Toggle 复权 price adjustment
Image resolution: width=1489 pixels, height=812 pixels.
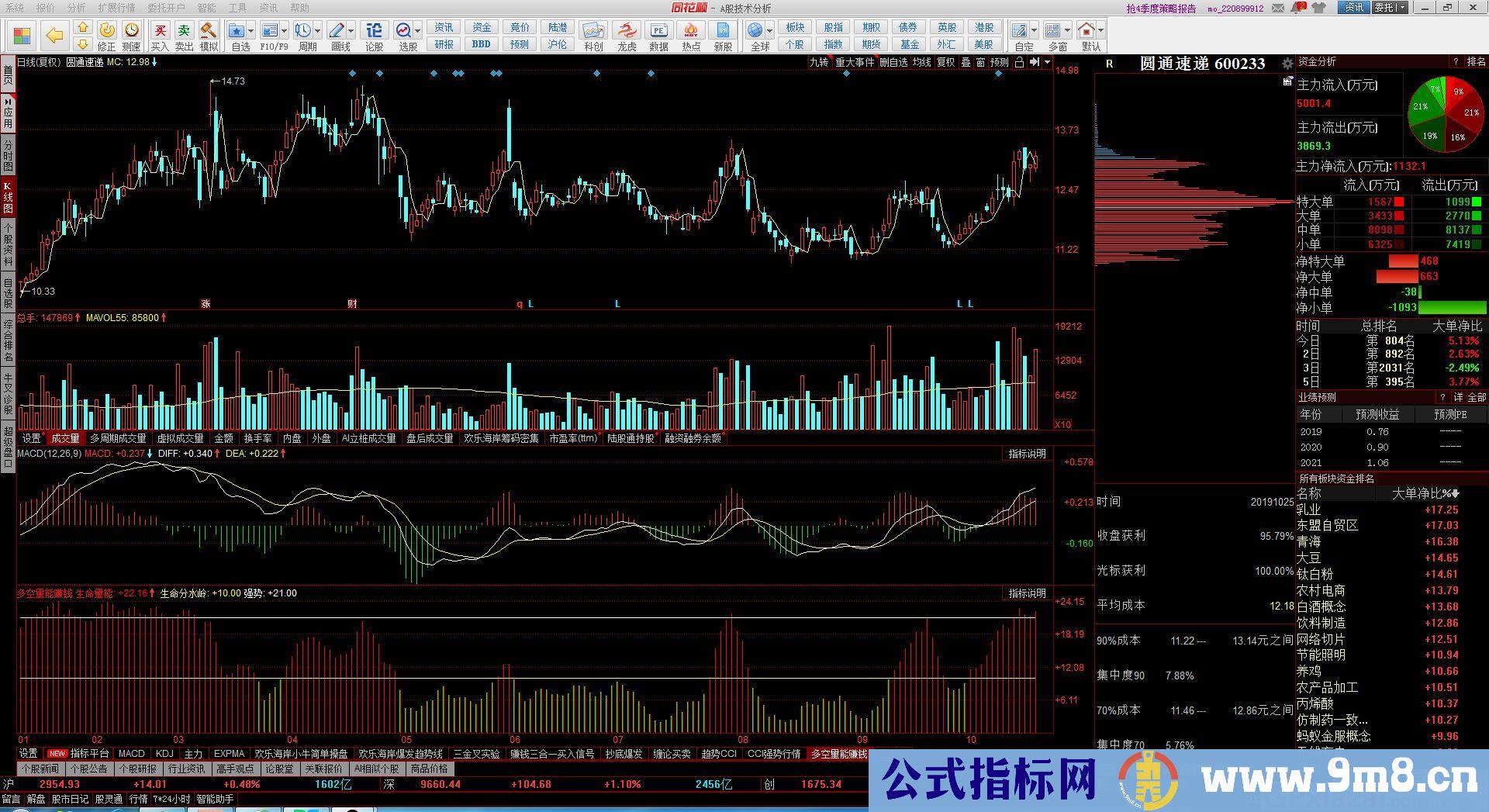point(946,62)
